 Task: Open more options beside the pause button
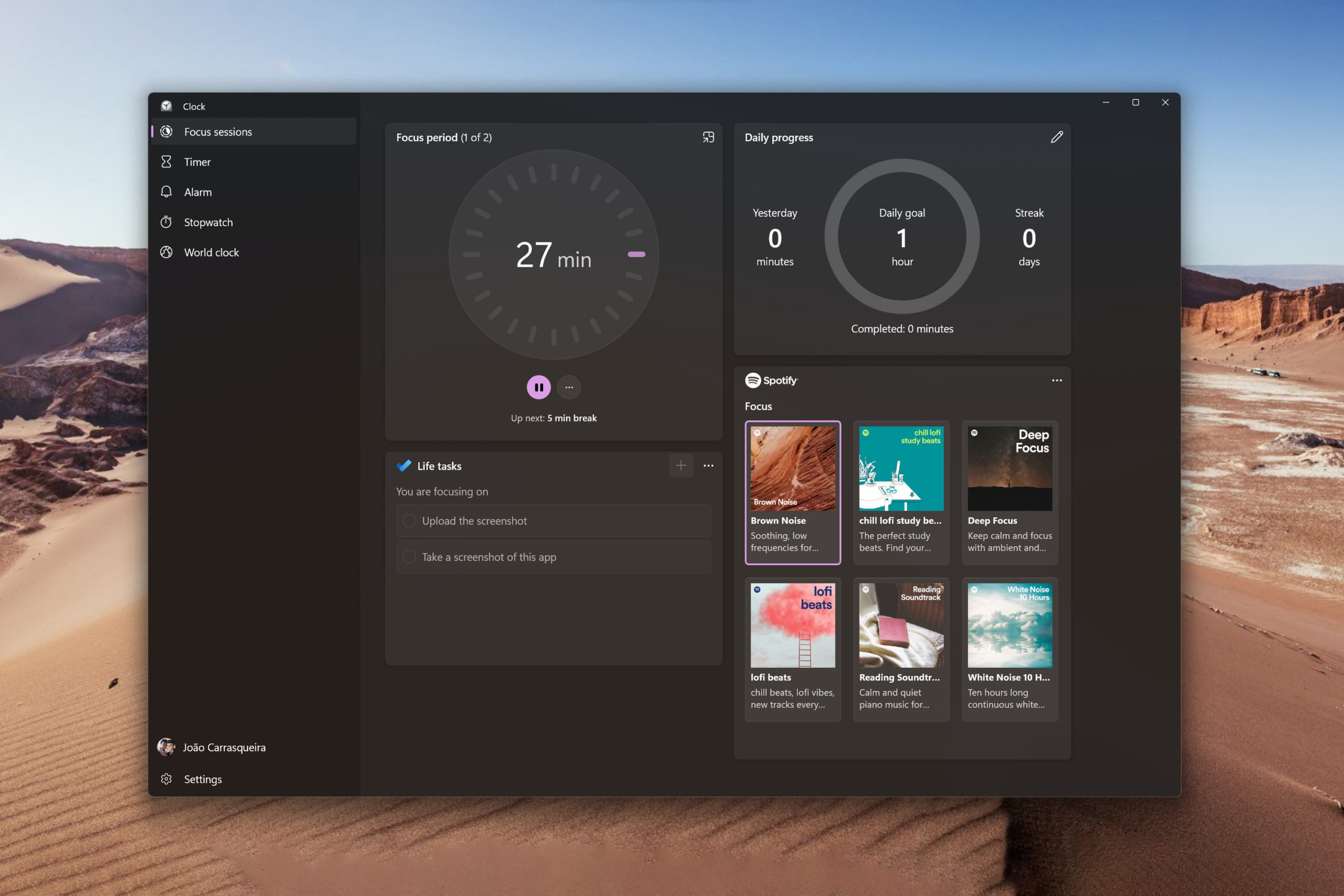tap(569, 387)
